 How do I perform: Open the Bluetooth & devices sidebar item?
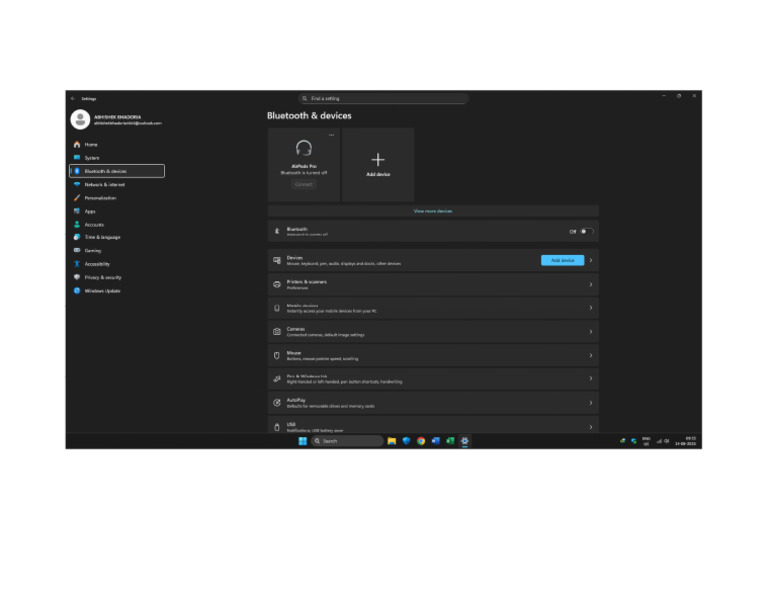tap(117, 171)
